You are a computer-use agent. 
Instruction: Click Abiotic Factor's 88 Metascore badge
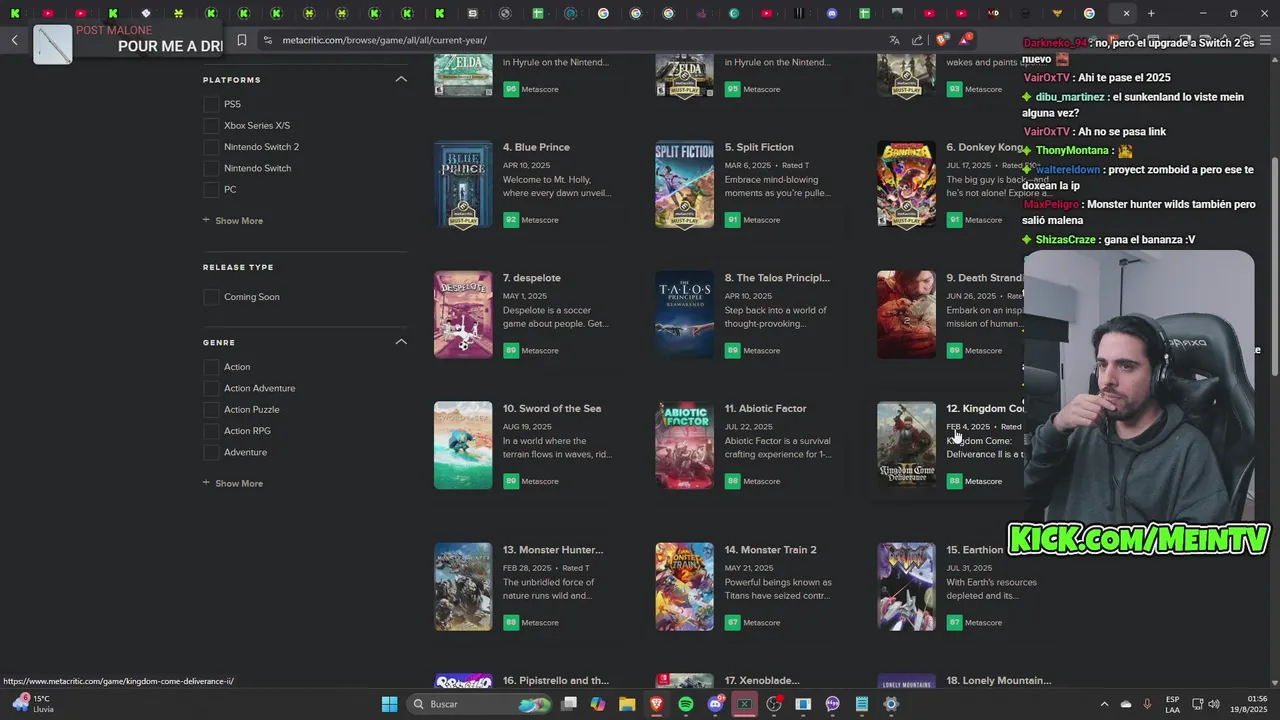pos(732,481)
